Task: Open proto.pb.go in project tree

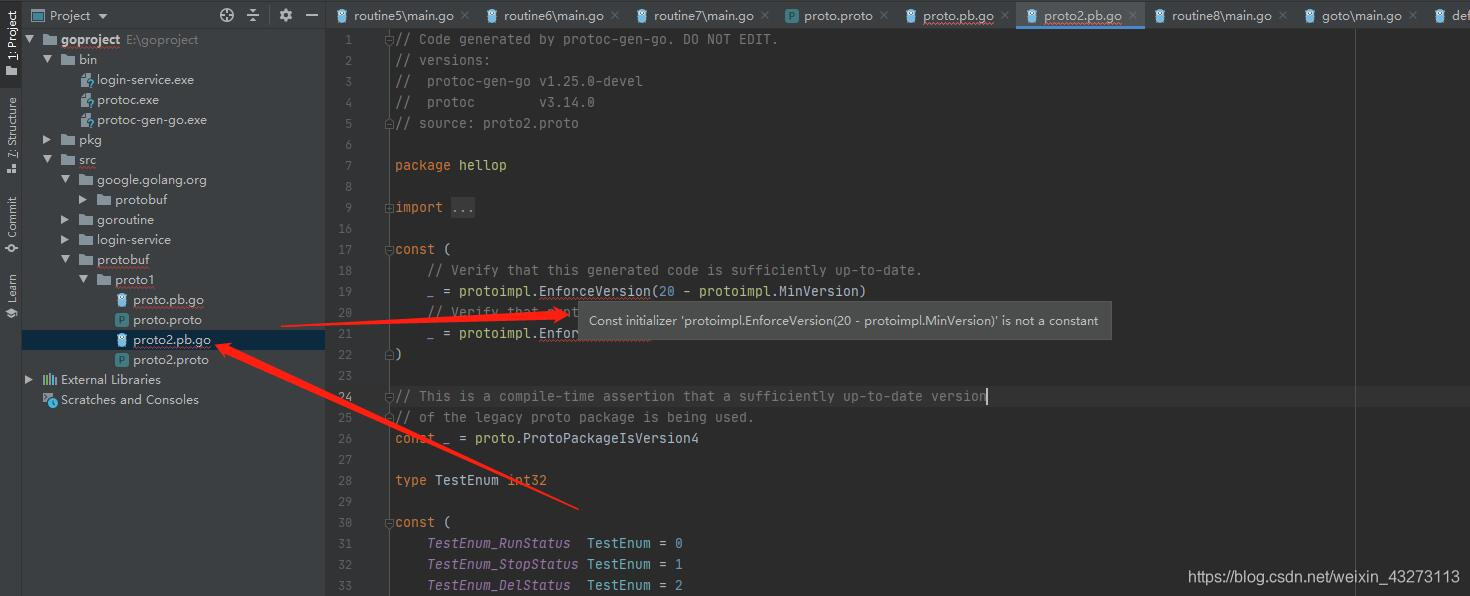Action: coord(167,300)
